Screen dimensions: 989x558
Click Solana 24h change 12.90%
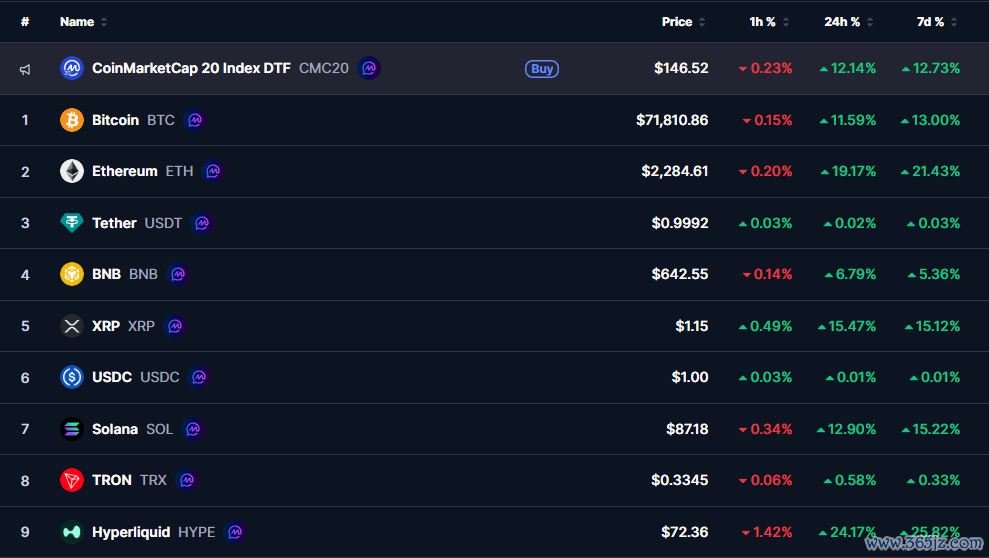click(846, 429)
